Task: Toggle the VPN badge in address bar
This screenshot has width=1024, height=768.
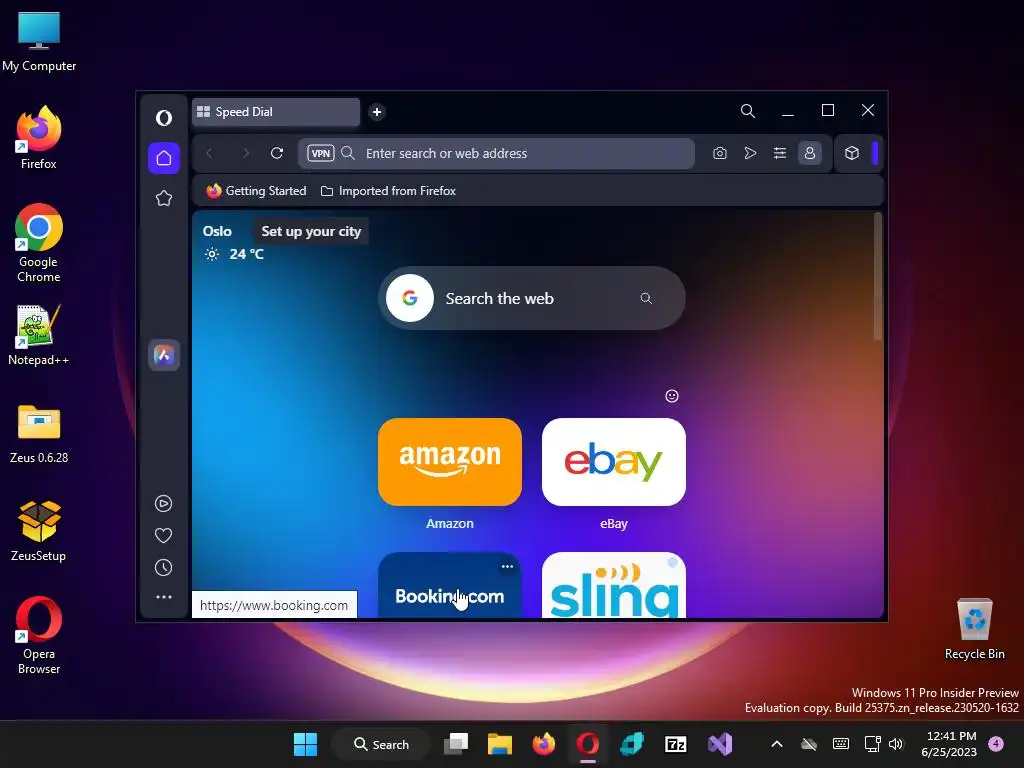Action: coord(321,153)
